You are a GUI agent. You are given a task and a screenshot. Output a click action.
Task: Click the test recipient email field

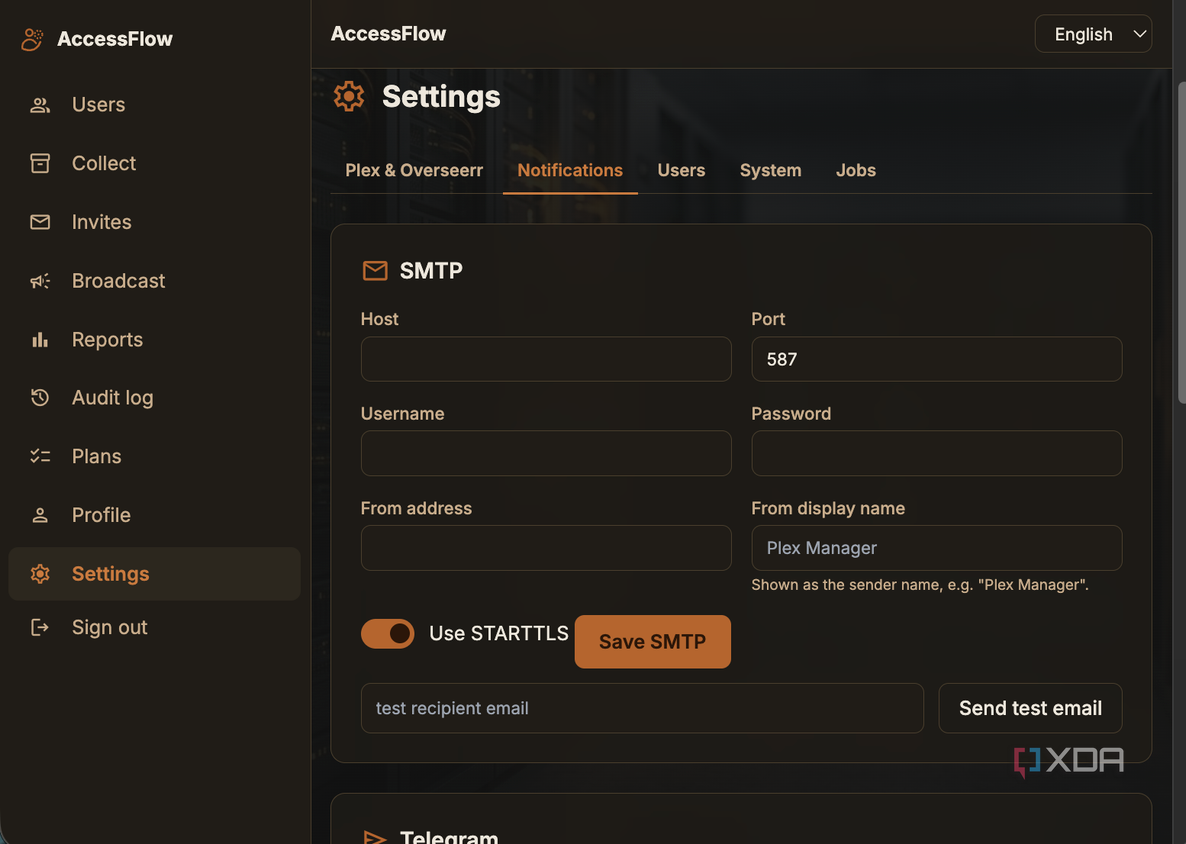[642, 709]
